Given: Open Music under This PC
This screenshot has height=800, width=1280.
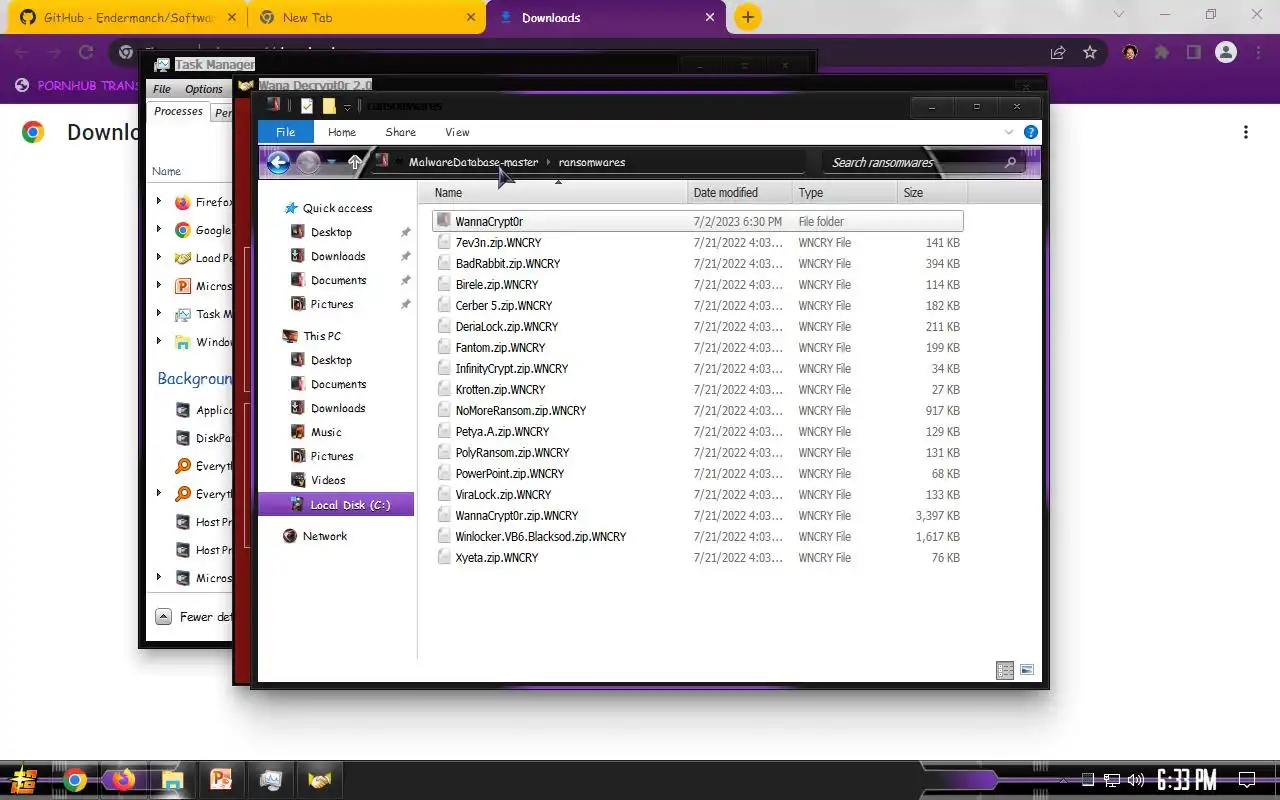Looking at the screenshot, I should click(326, 432).
